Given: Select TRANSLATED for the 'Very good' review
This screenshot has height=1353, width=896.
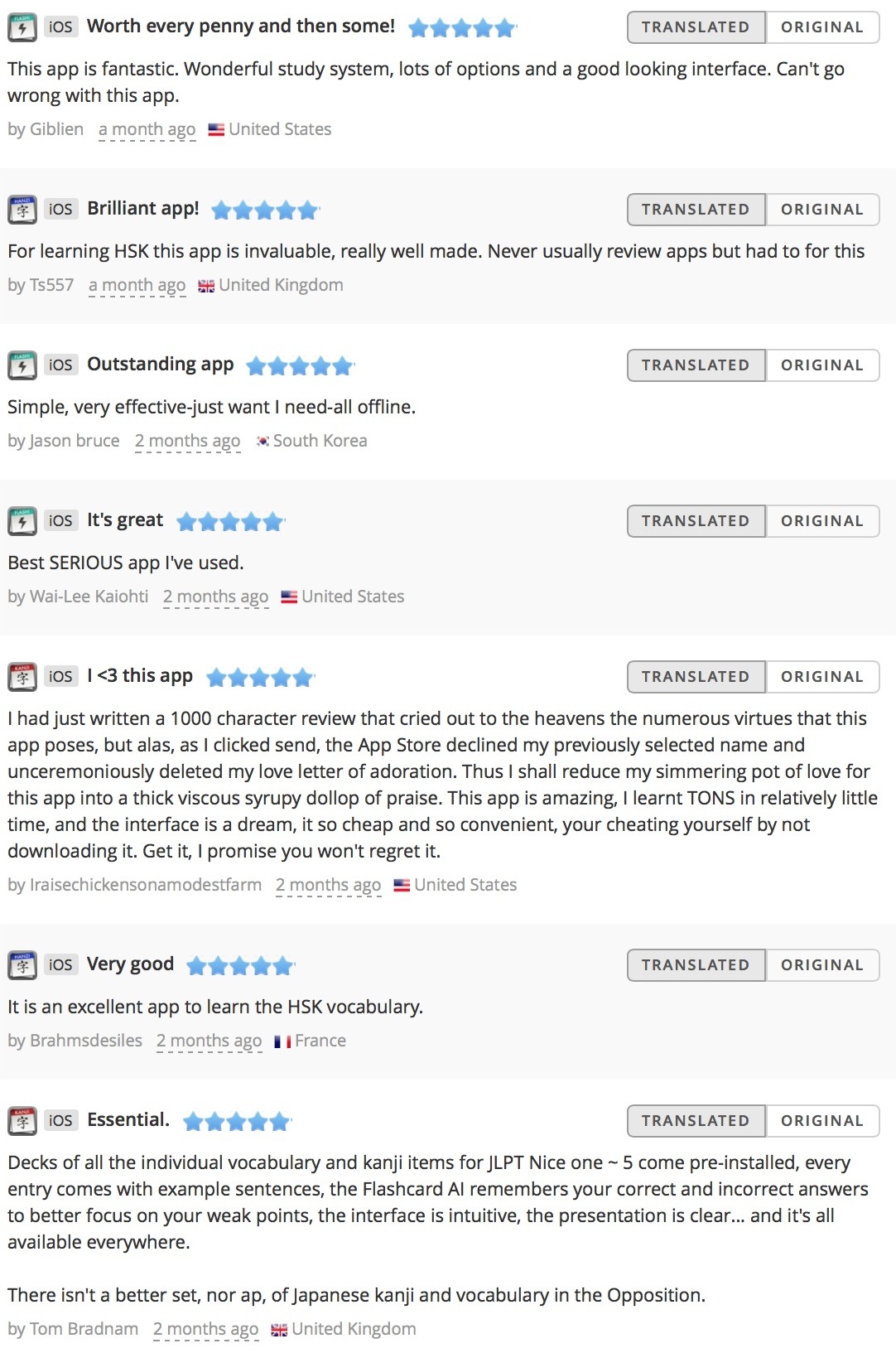Looking at the screenshot, I should coord(696,965).
